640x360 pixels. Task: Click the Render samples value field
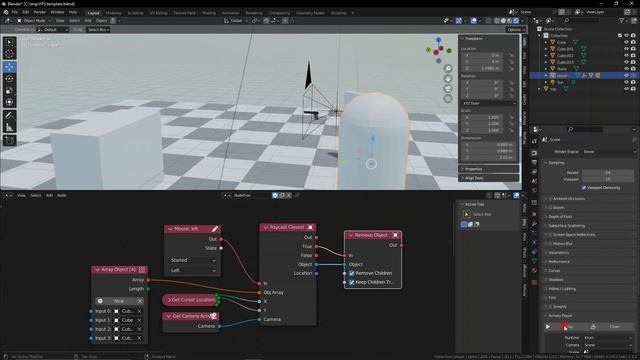(608, 173)
